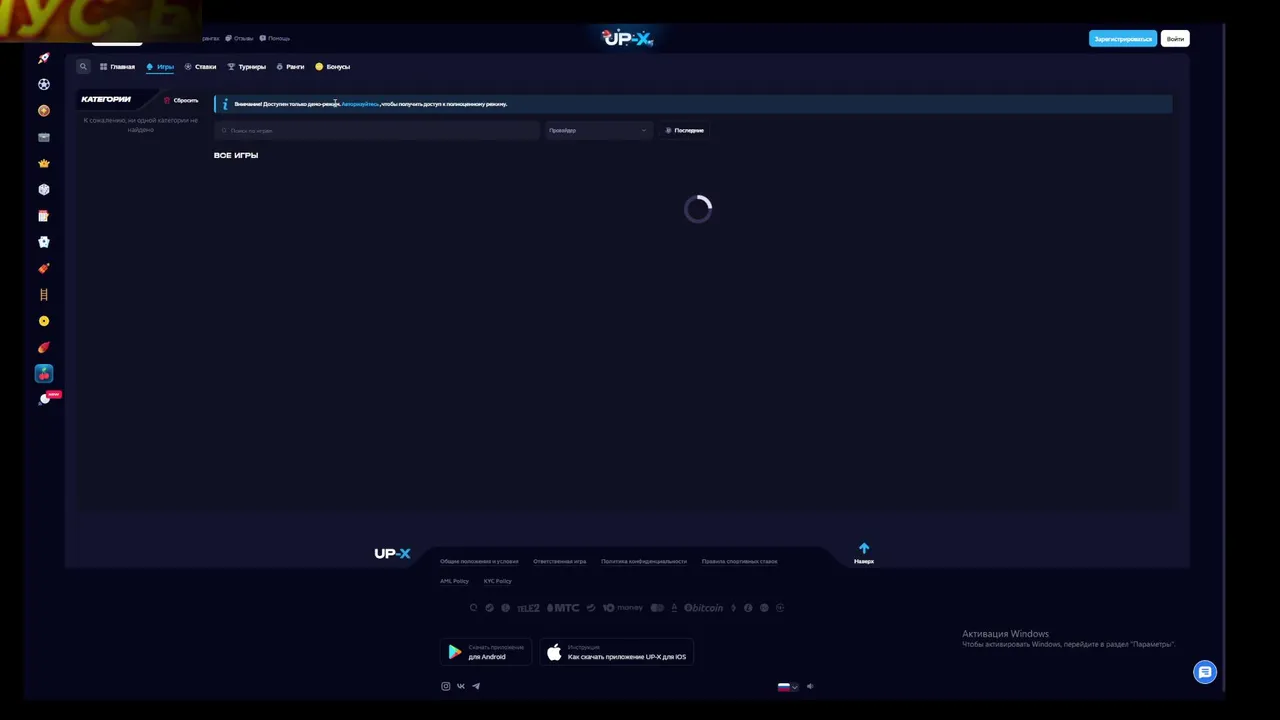Screen dimensions: 1280x720
Task: Open the dynamite game in the sidebar
Action: pos(44,268)
